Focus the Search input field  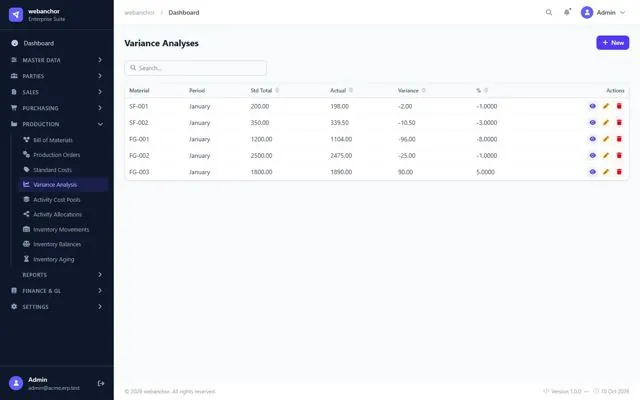pos(196,68)
